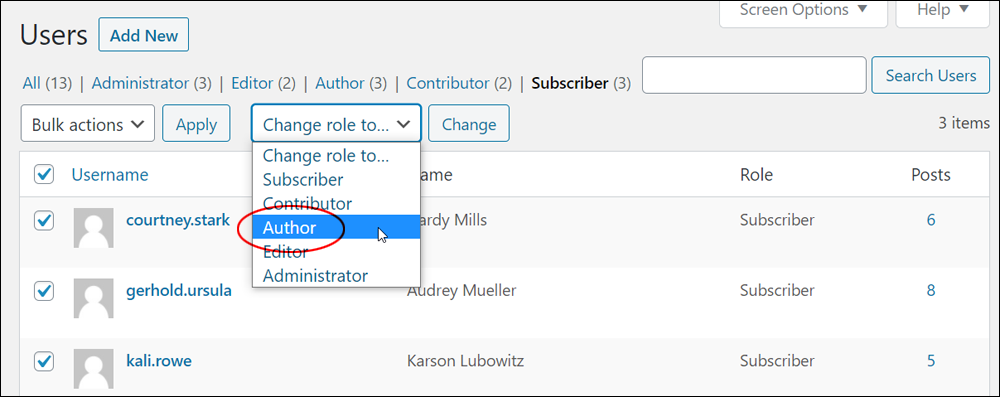
Task: Click the '3 items' count text
Action: pyautogui.click(x=964, y=123)
